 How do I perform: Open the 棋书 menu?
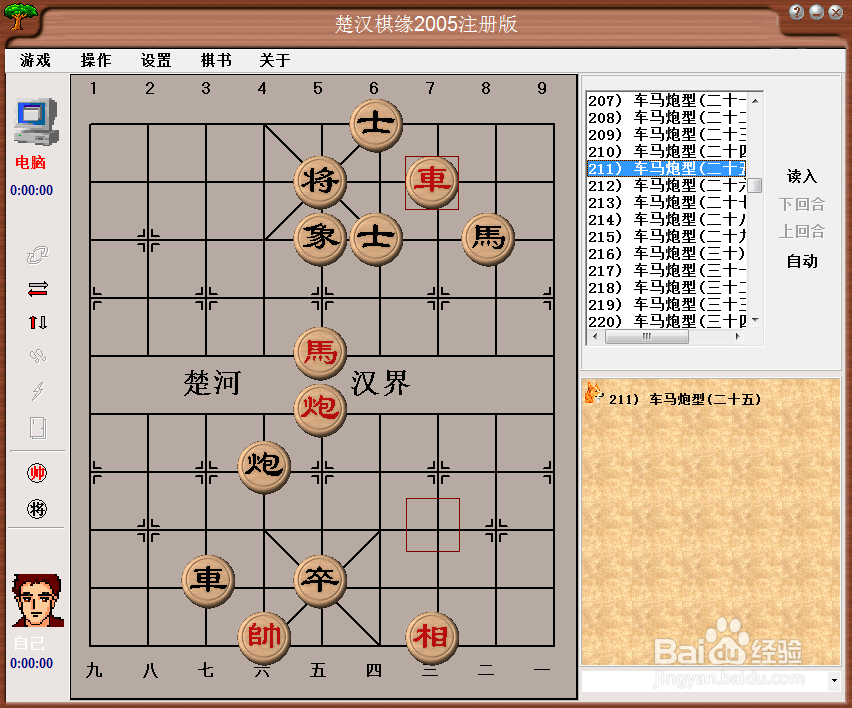[x=216, y=60]
